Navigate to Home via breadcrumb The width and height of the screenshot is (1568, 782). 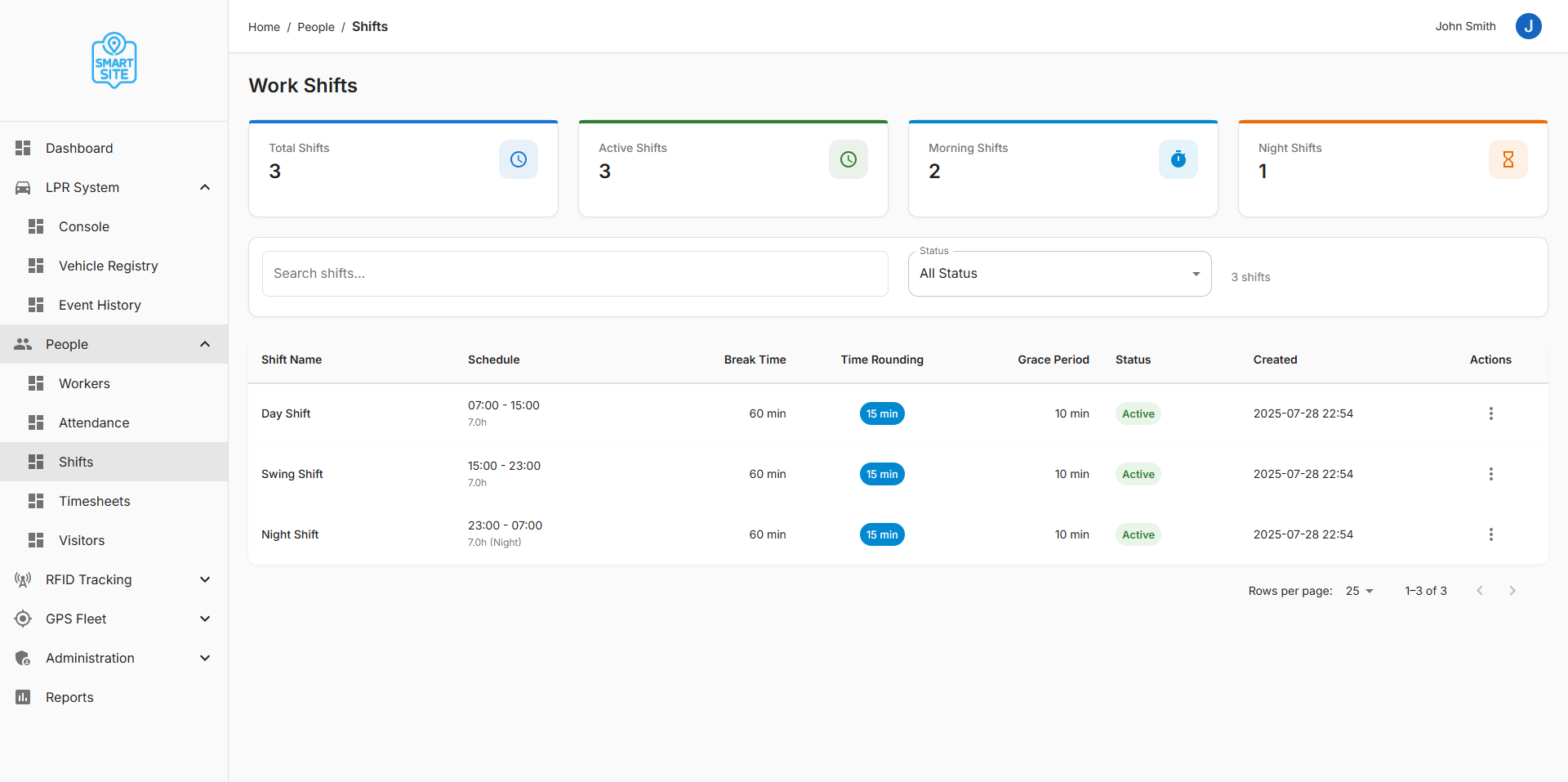(264, 27)
